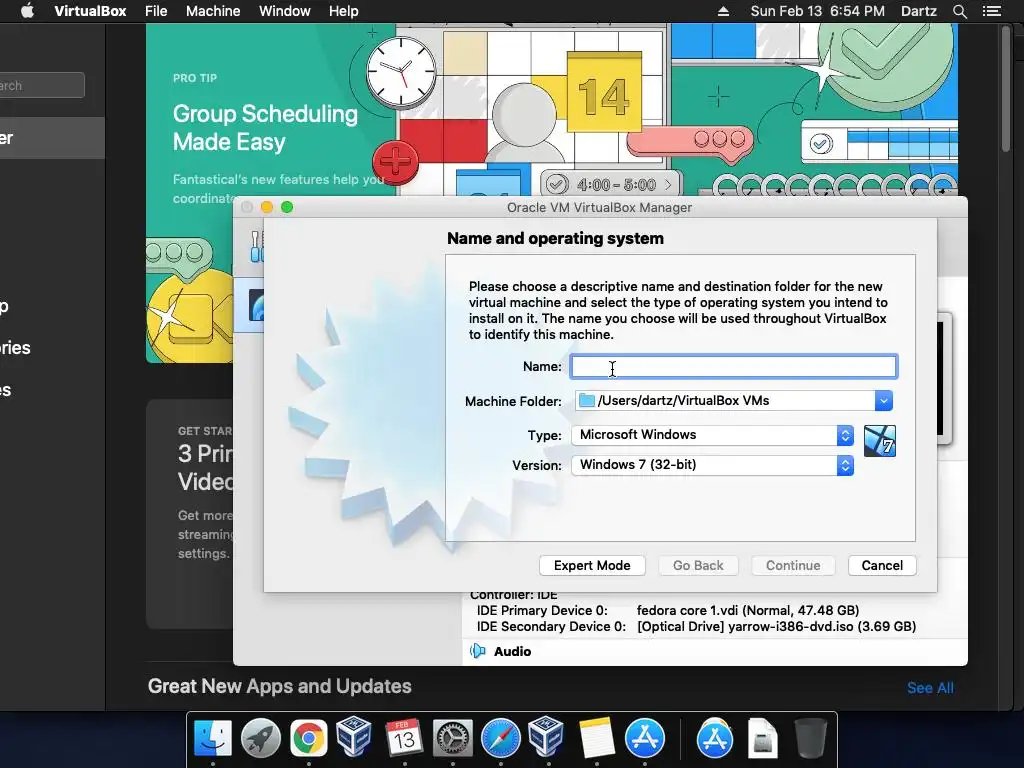This screenshot has height=768, width=1024.
Task: Open Safari compass icon in Dock
Action: 501,738
